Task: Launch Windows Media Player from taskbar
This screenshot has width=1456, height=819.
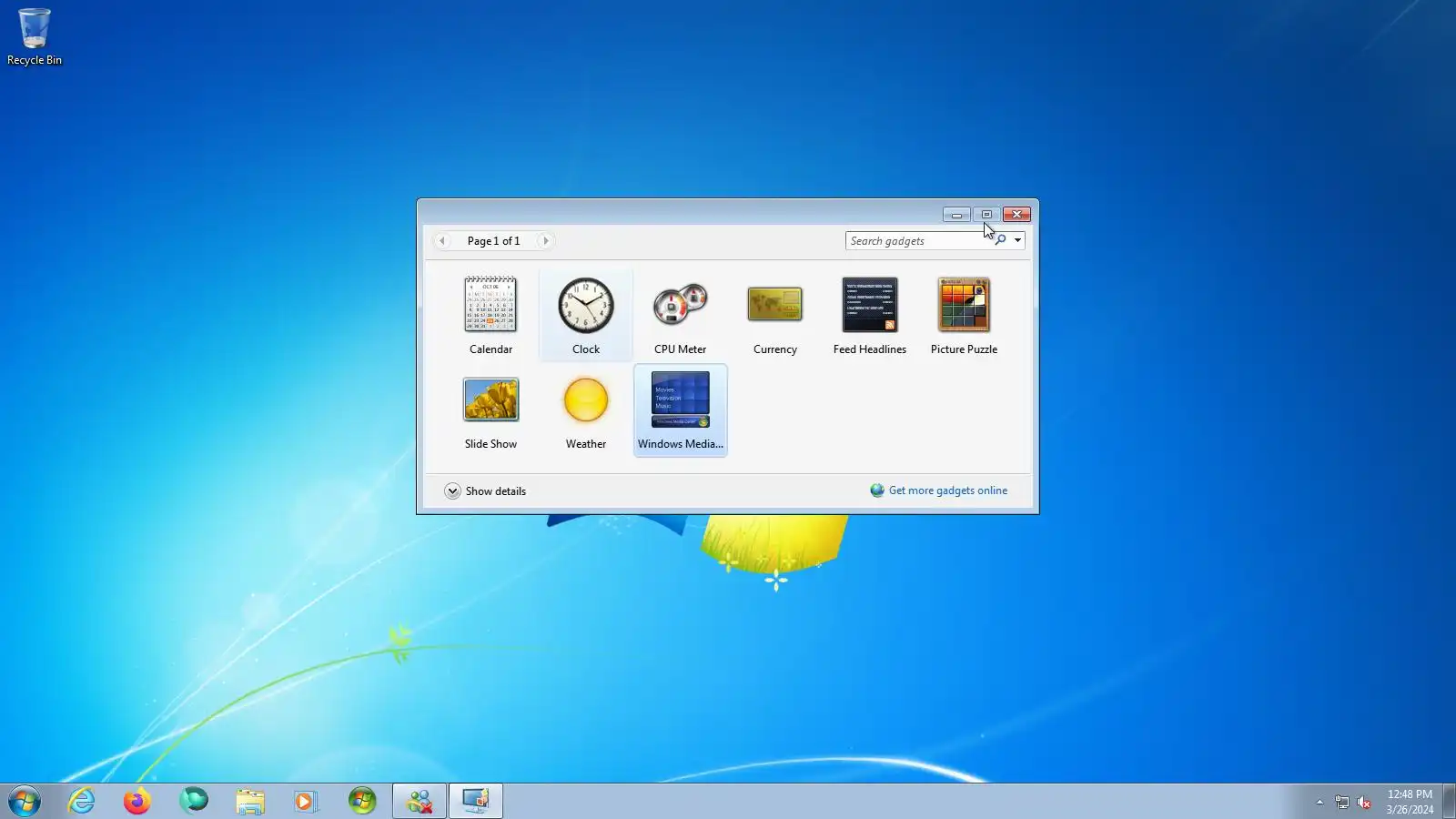Action: [306, 801]
